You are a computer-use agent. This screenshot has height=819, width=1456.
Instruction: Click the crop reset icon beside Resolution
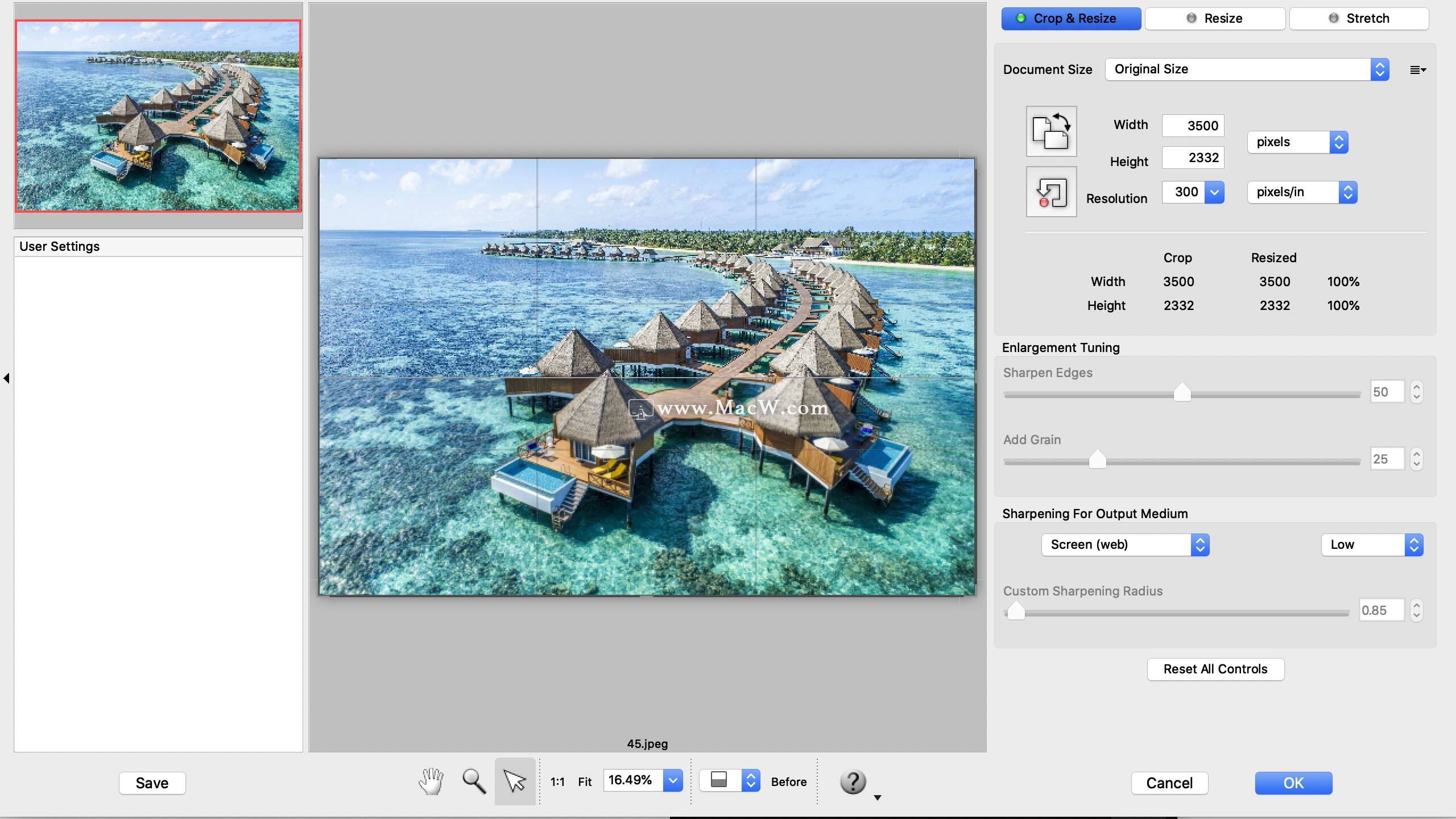(x=1051, y=192)
